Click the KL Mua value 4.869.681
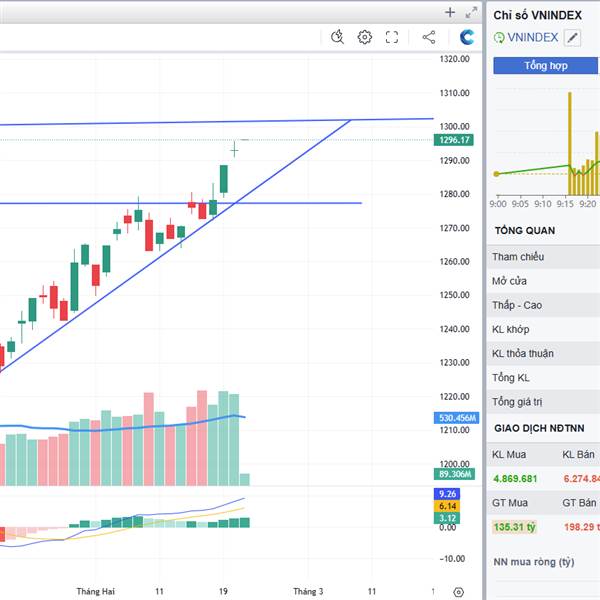This screenshot has width=600, height=600. [x=515, y=479]
